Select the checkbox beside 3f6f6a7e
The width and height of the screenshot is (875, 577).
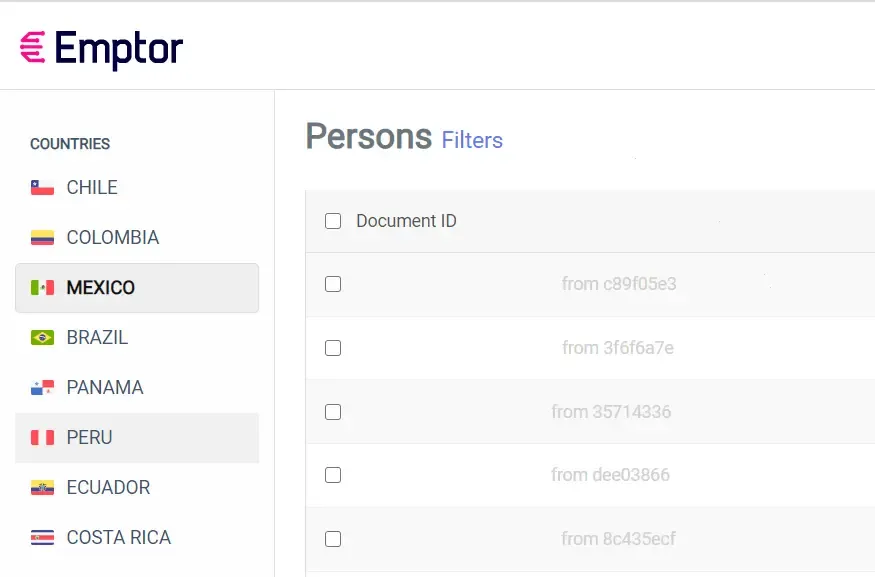pos(333,348)
